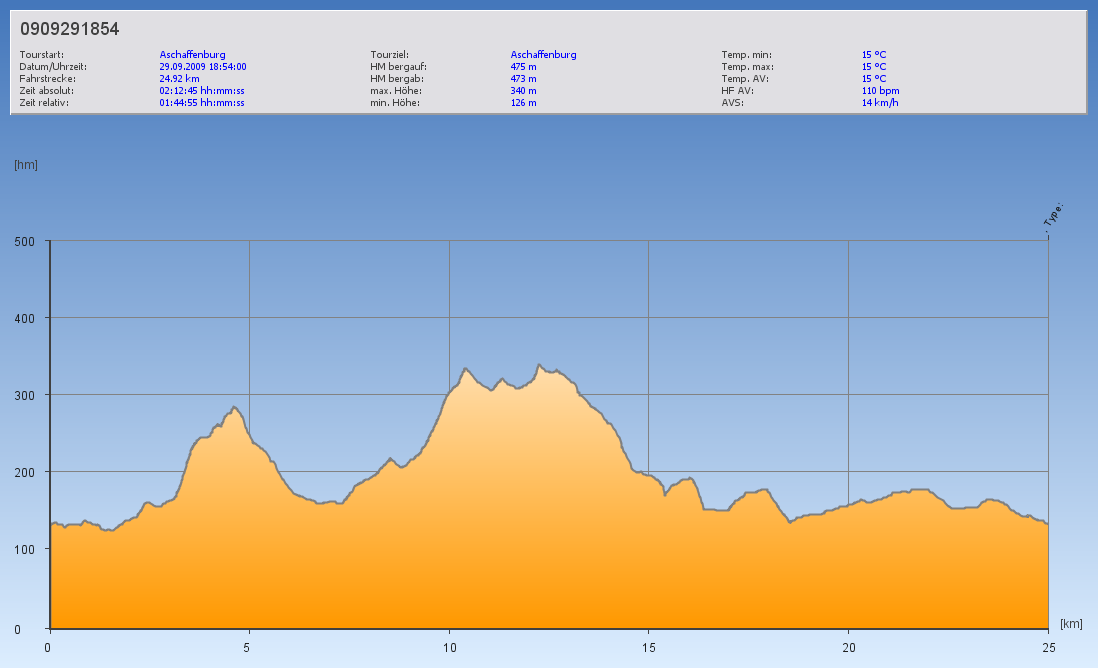Click the Zeit absolut value 02:12:45

coord(202,91)
